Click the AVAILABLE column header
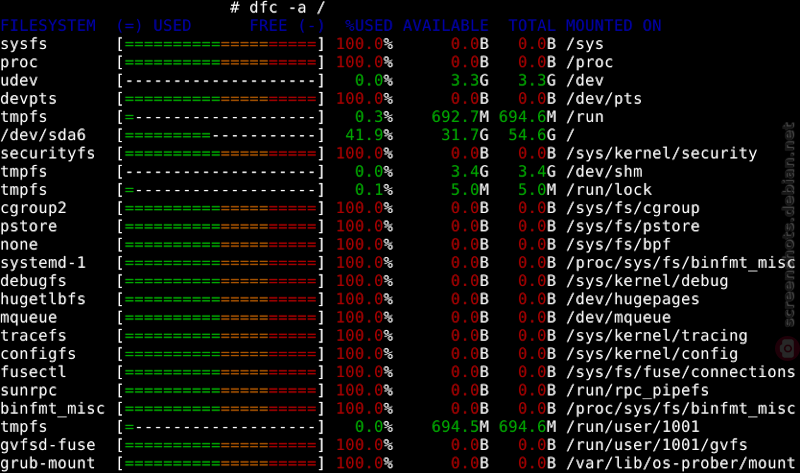The image size is (800, 473). click(x=445, y=26)
